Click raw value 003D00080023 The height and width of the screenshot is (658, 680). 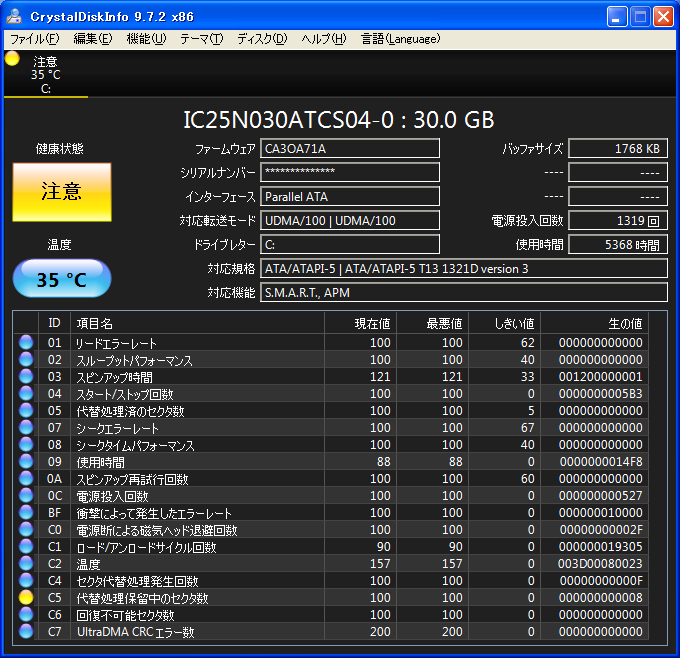[x=600, y=563]
